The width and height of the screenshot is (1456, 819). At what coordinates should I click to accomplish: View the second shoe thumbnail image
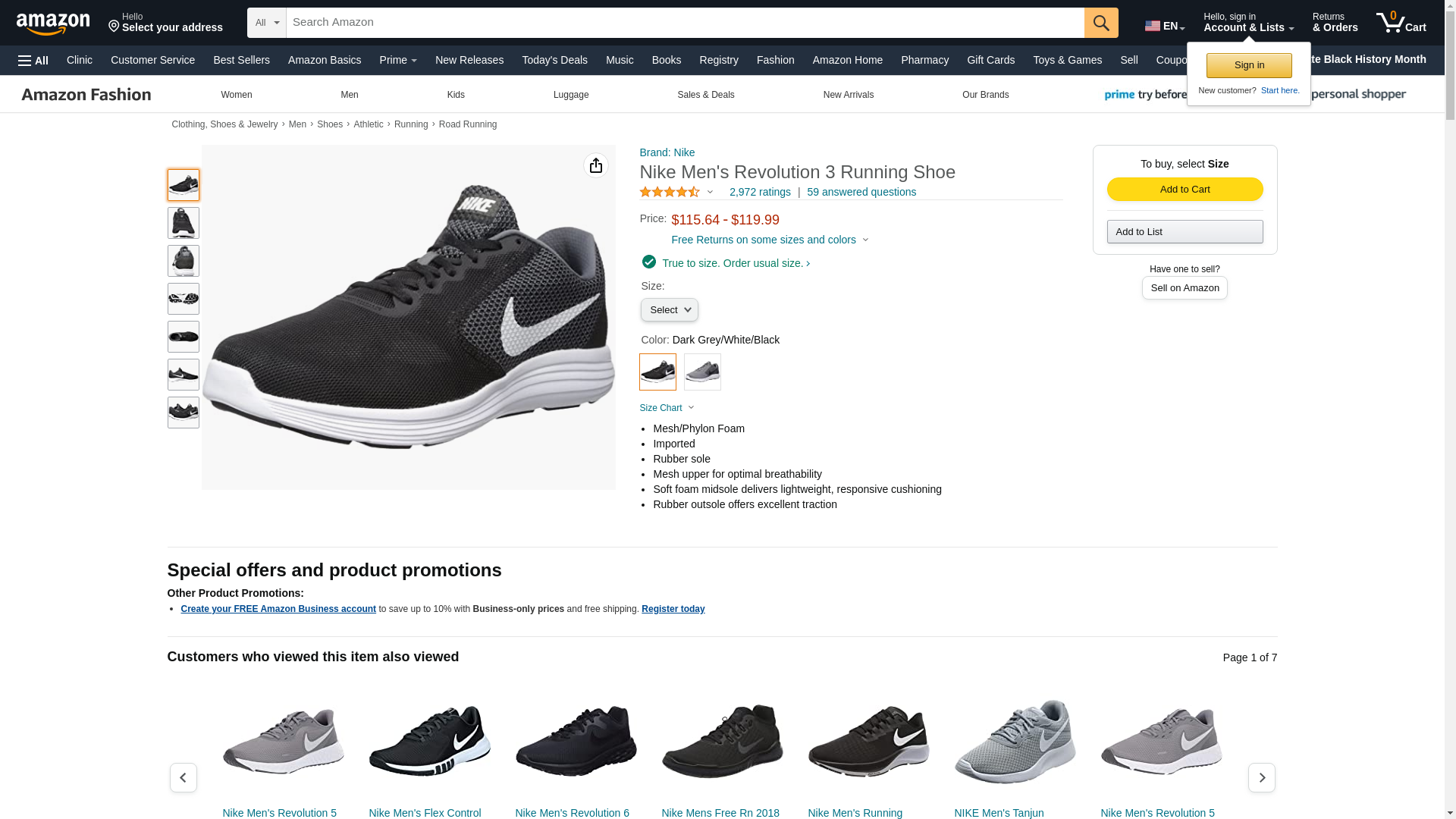[184, 223]
